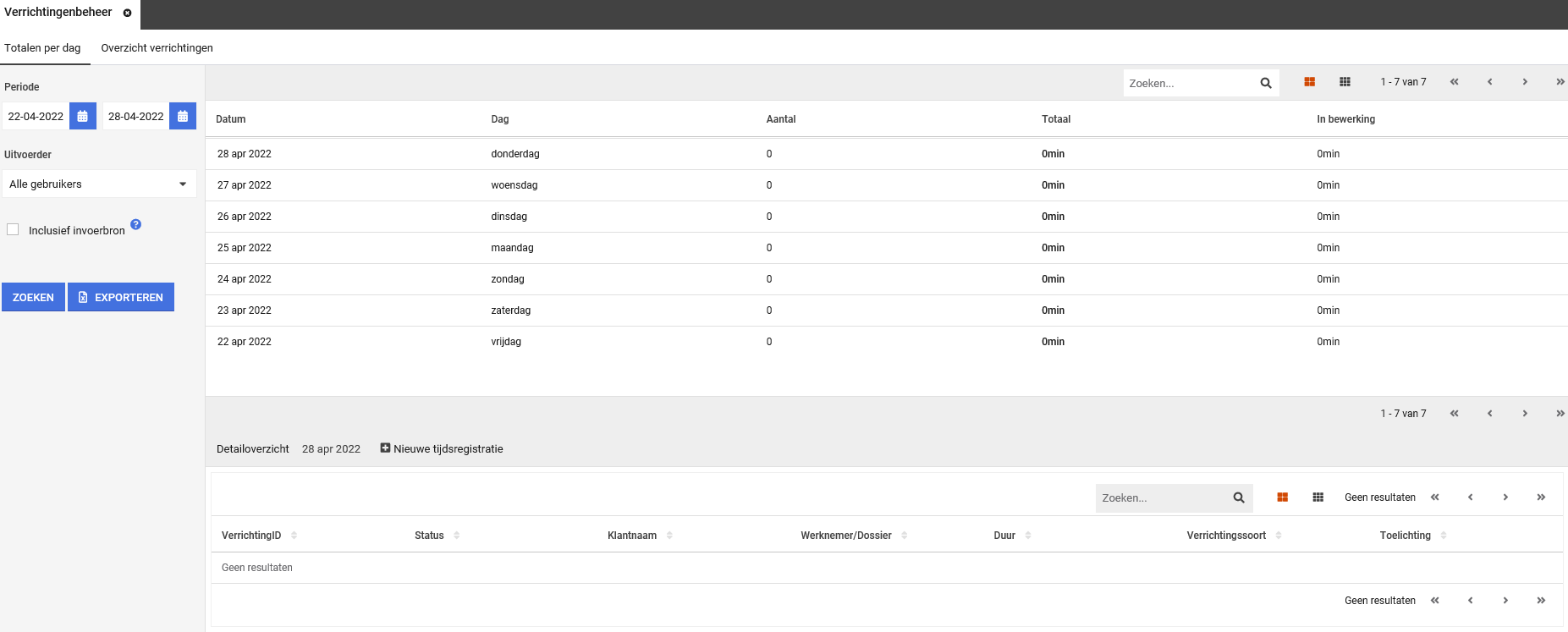Screen dimensions: 1568x632
Task: Select the Totalen per dag tab
Action: 42,48
